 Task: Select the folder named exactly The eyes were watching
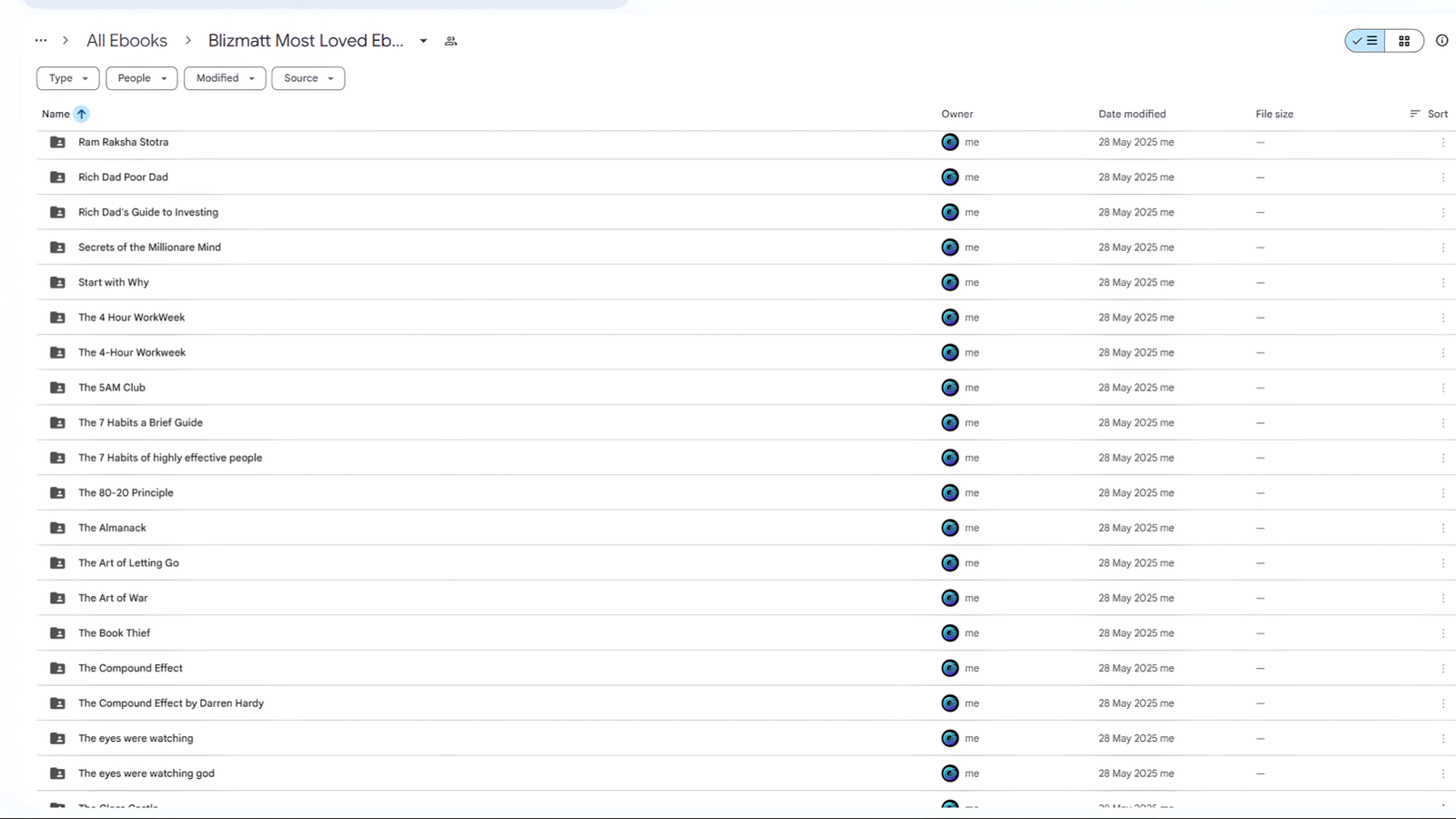tap(136, 738)
